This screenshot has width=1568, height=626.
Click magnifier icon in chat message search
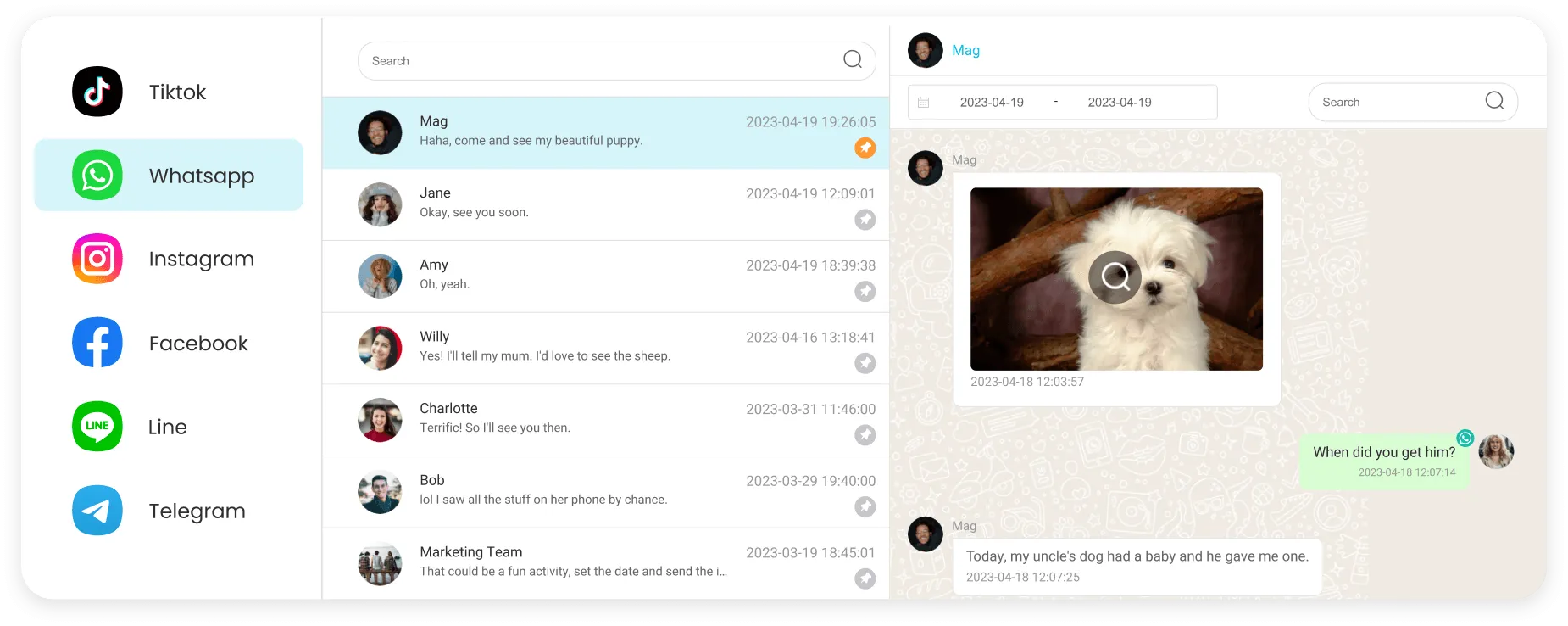point(1494,101)
